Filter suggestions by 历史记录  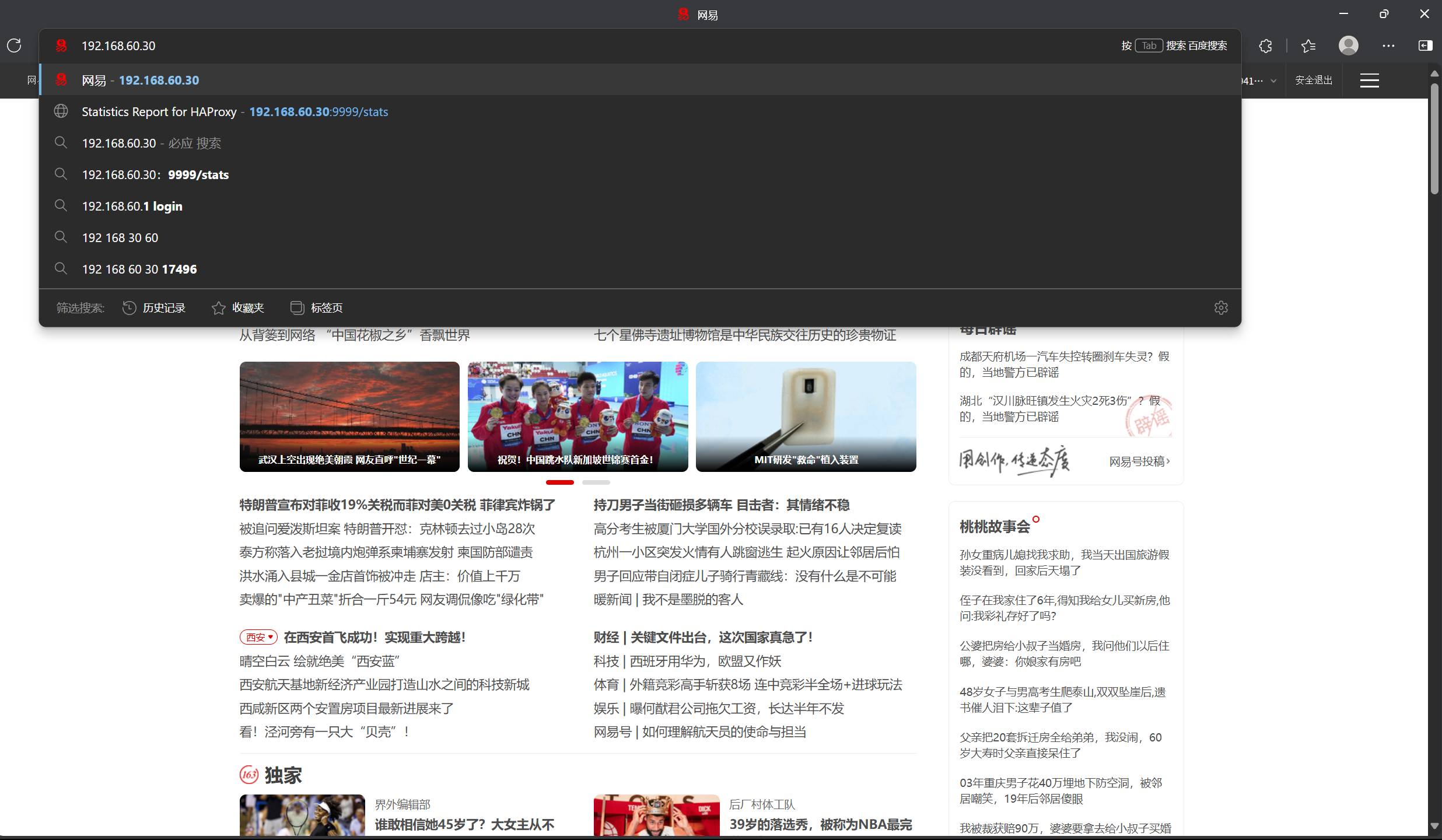(154, 307)
